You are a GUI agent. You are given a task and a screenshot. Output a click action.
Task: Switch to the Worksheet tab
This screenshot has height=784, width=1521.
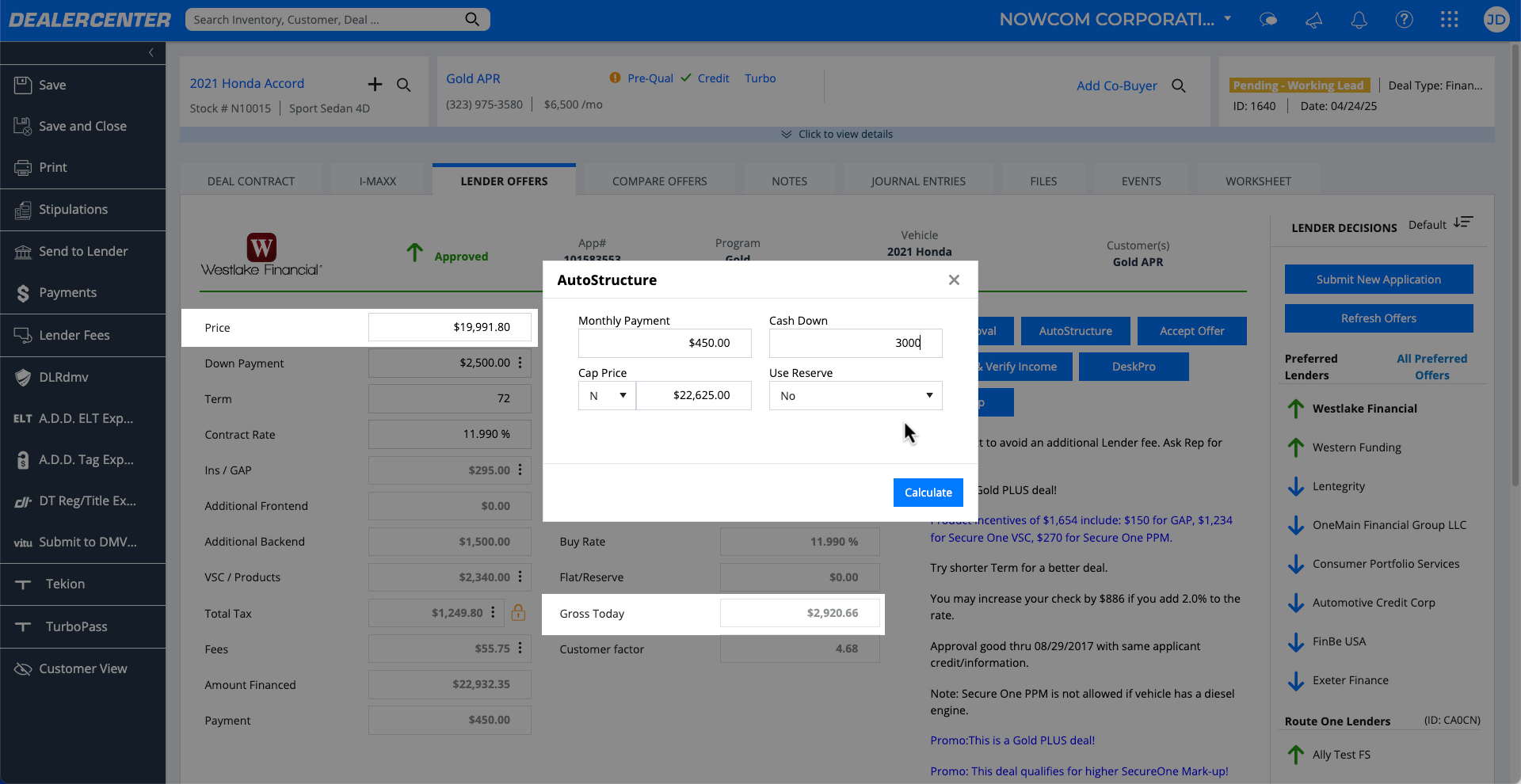1258,181
